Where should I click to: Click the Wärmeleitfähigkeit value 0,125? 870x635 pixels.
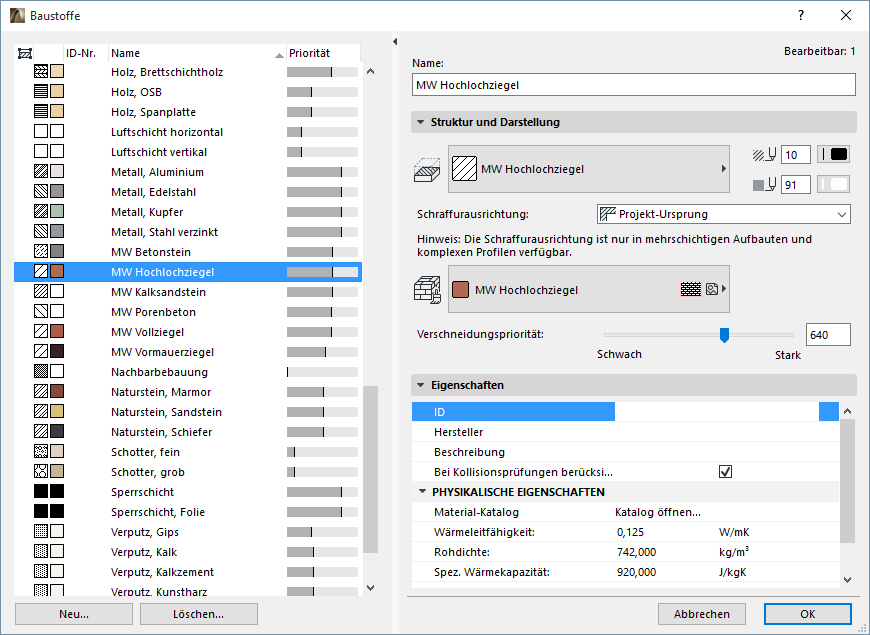630,532
